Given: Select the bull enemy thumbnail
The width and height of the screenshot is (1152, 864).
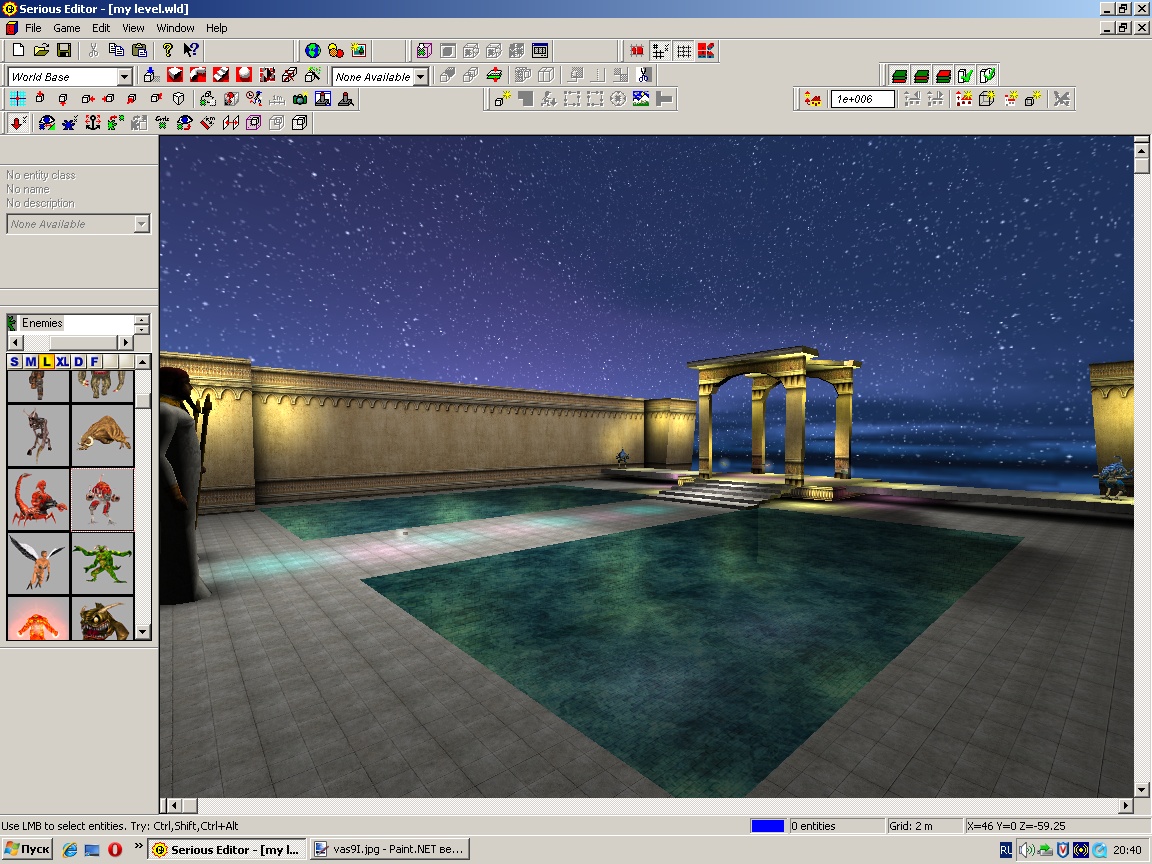Looking at the screenshot, I should pyautogui.click(x=102, y=435).
